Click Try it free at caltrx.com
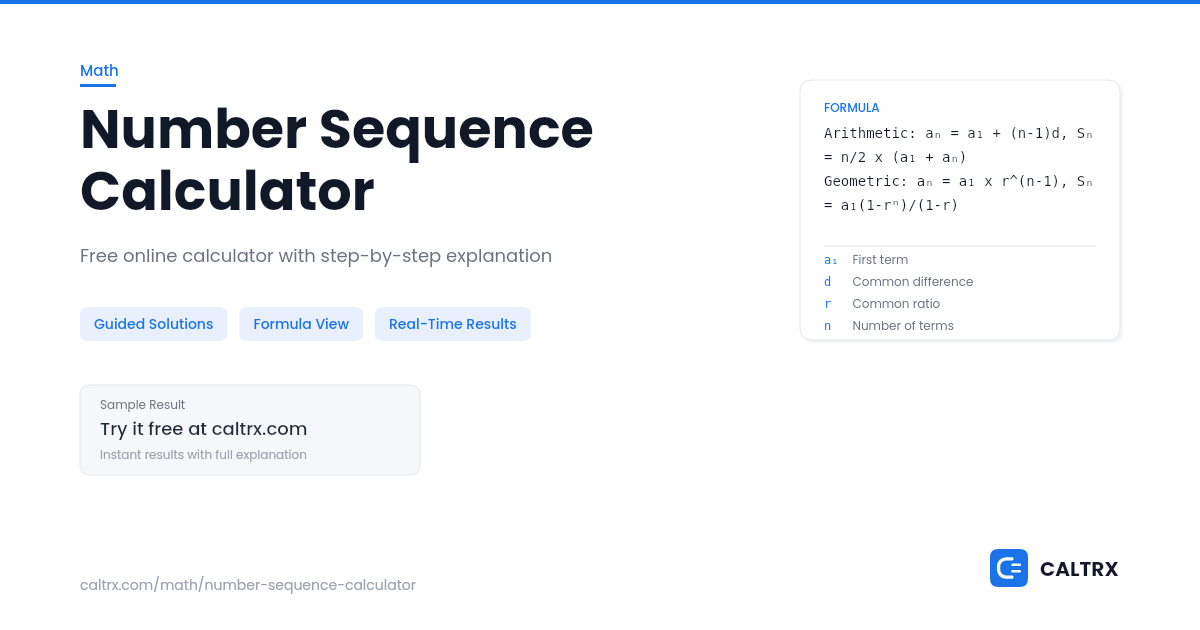Screen dimensions: 1200x630 click(x=203, y=429)
